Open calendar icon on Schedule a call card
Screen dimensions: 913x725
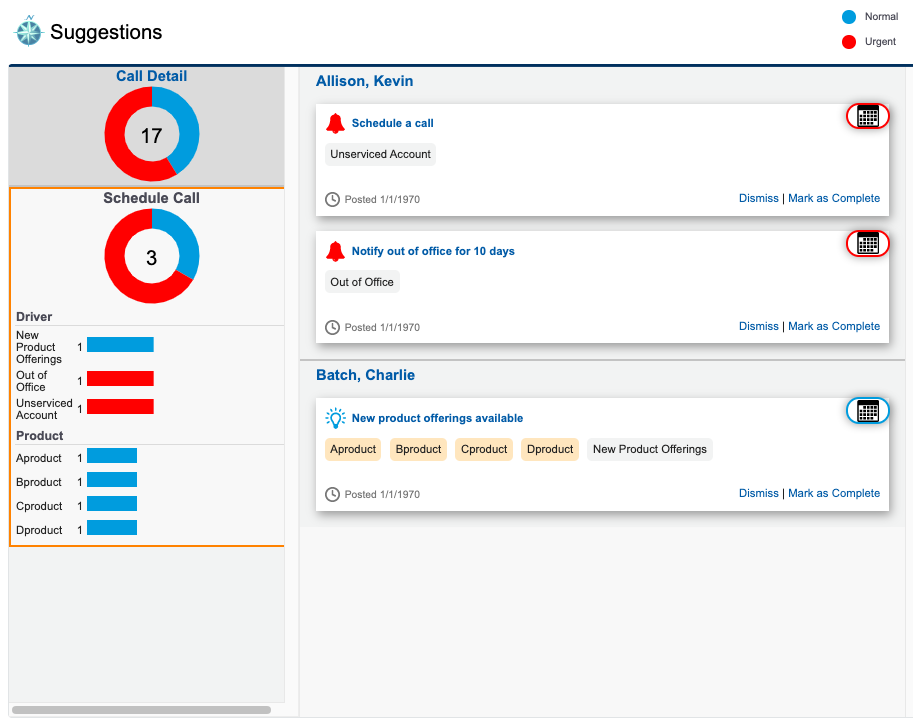pos(867,116)
